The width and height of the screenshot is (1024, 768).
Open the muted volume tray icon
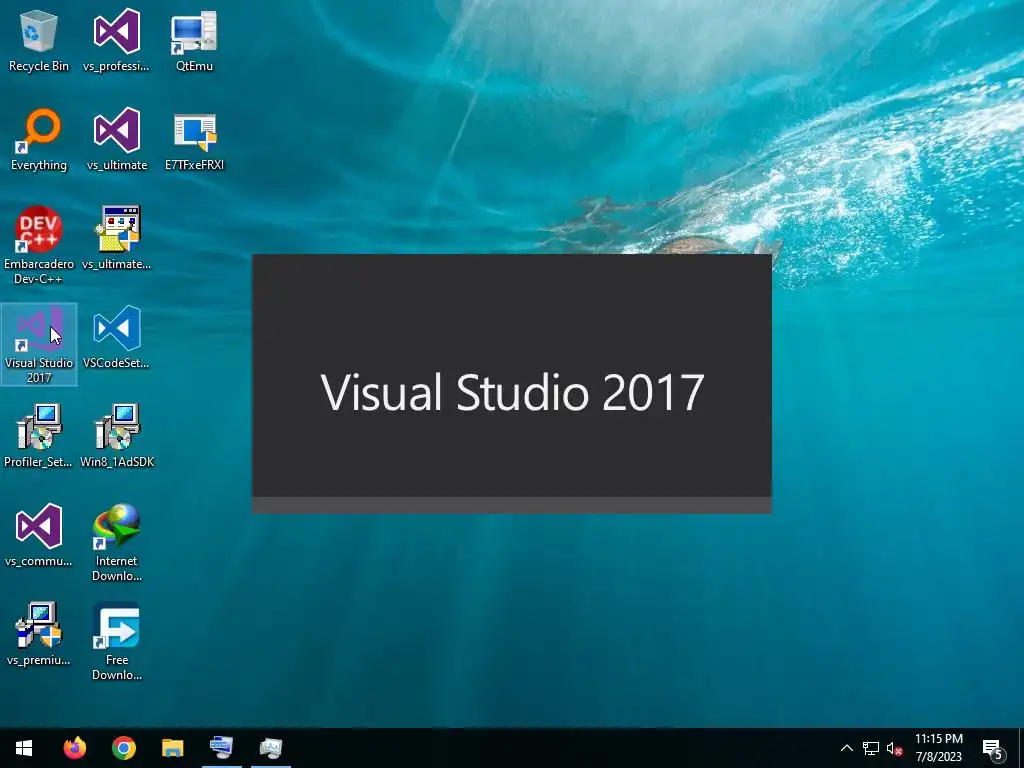click(x=895, y=748)
